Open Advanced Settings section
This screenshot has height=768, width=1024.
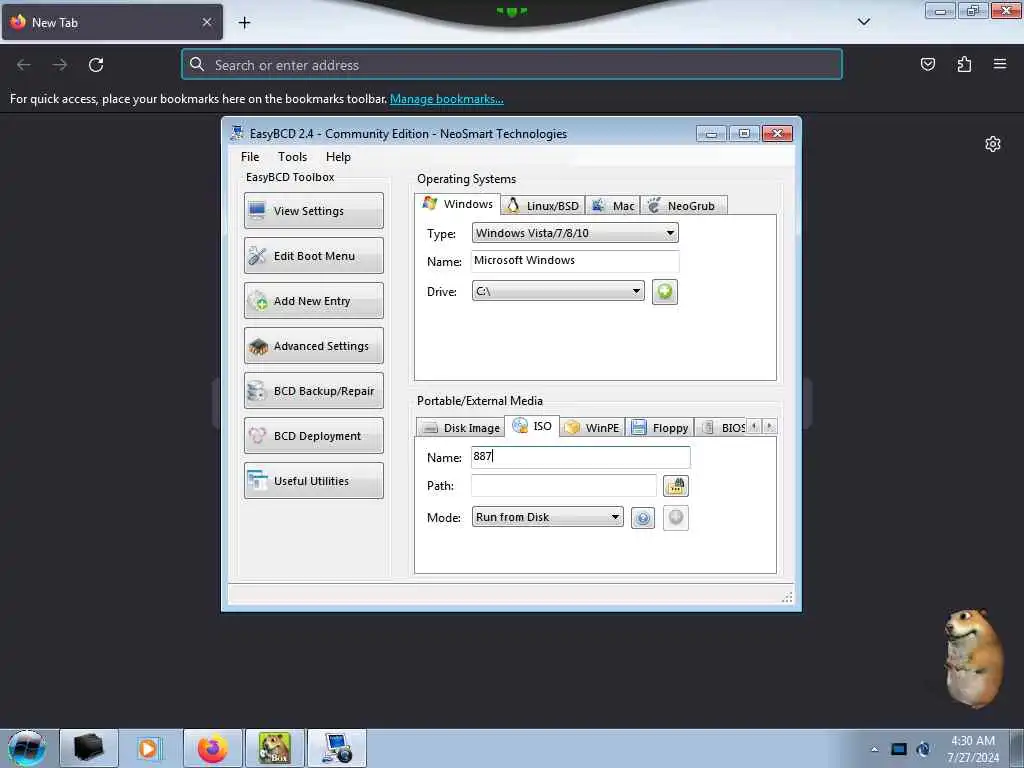pos(313,345)
